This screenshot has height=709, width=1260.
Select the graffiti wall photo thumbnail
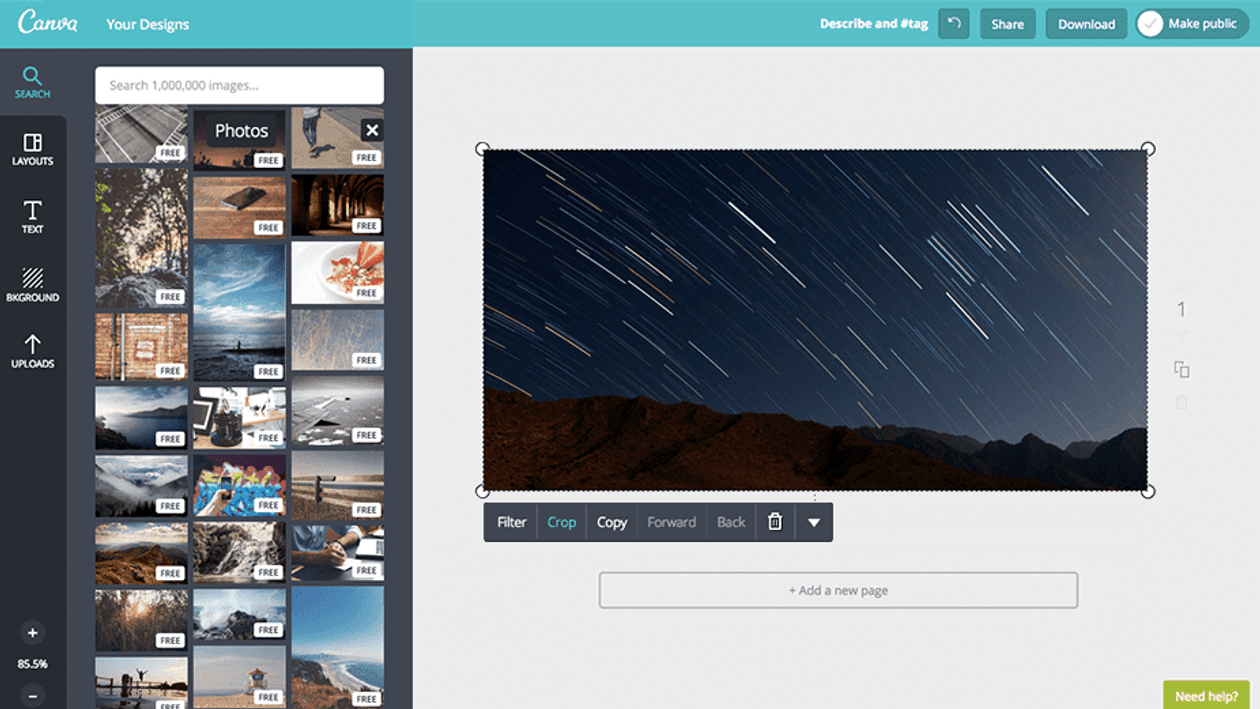239,484
